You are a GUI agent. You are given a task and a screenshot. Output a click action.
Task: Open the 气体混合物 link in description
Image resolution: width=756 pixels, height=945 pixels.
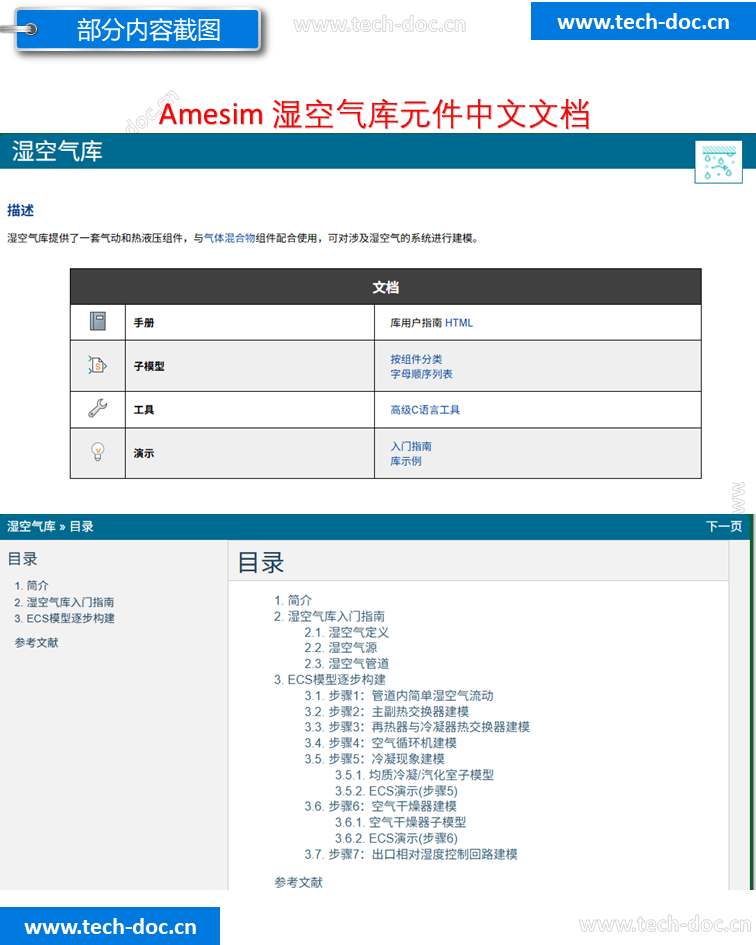click(x=230, y=238)
